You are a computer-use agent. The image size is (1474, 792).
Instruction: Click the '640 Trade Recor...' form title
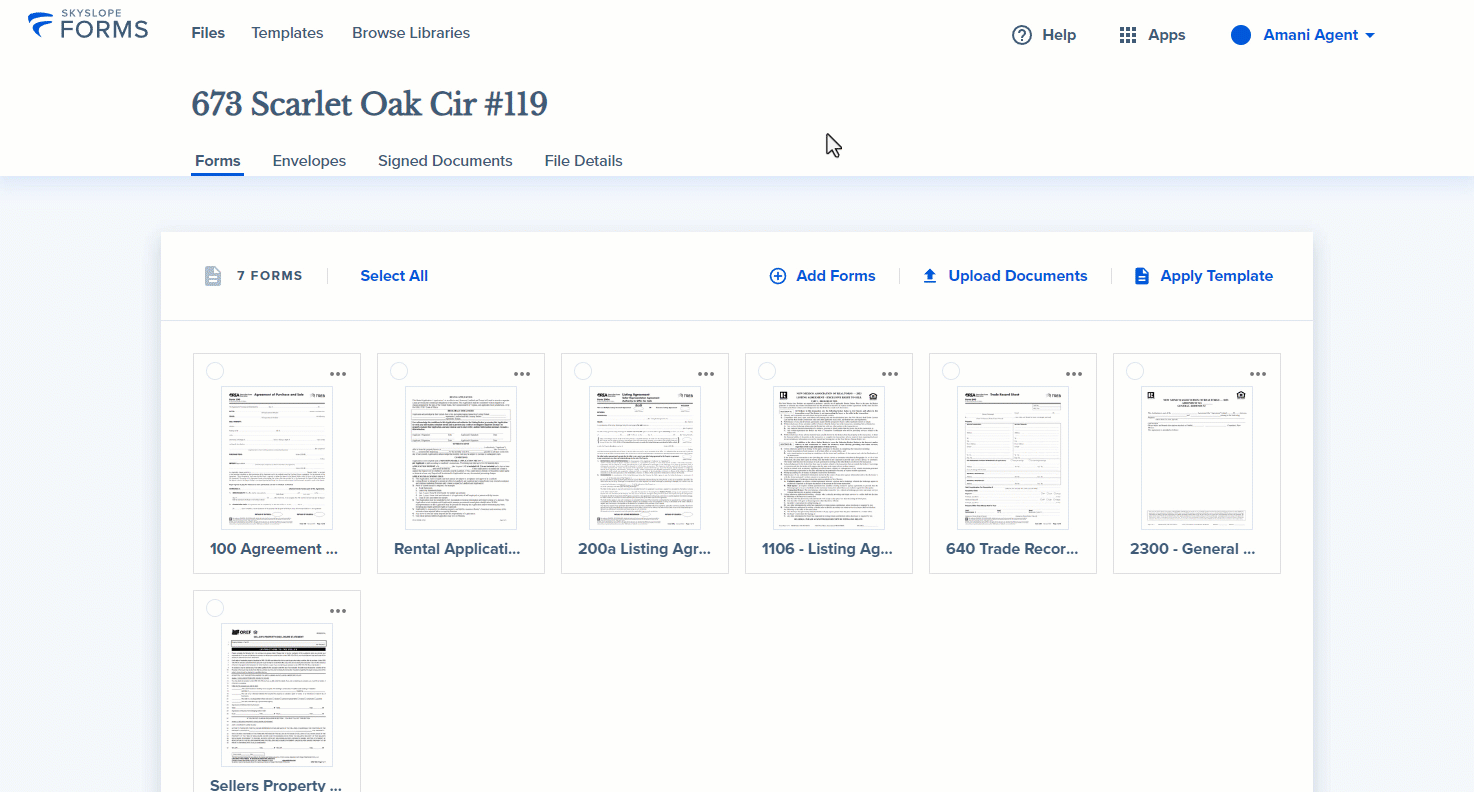point(1013,549)
